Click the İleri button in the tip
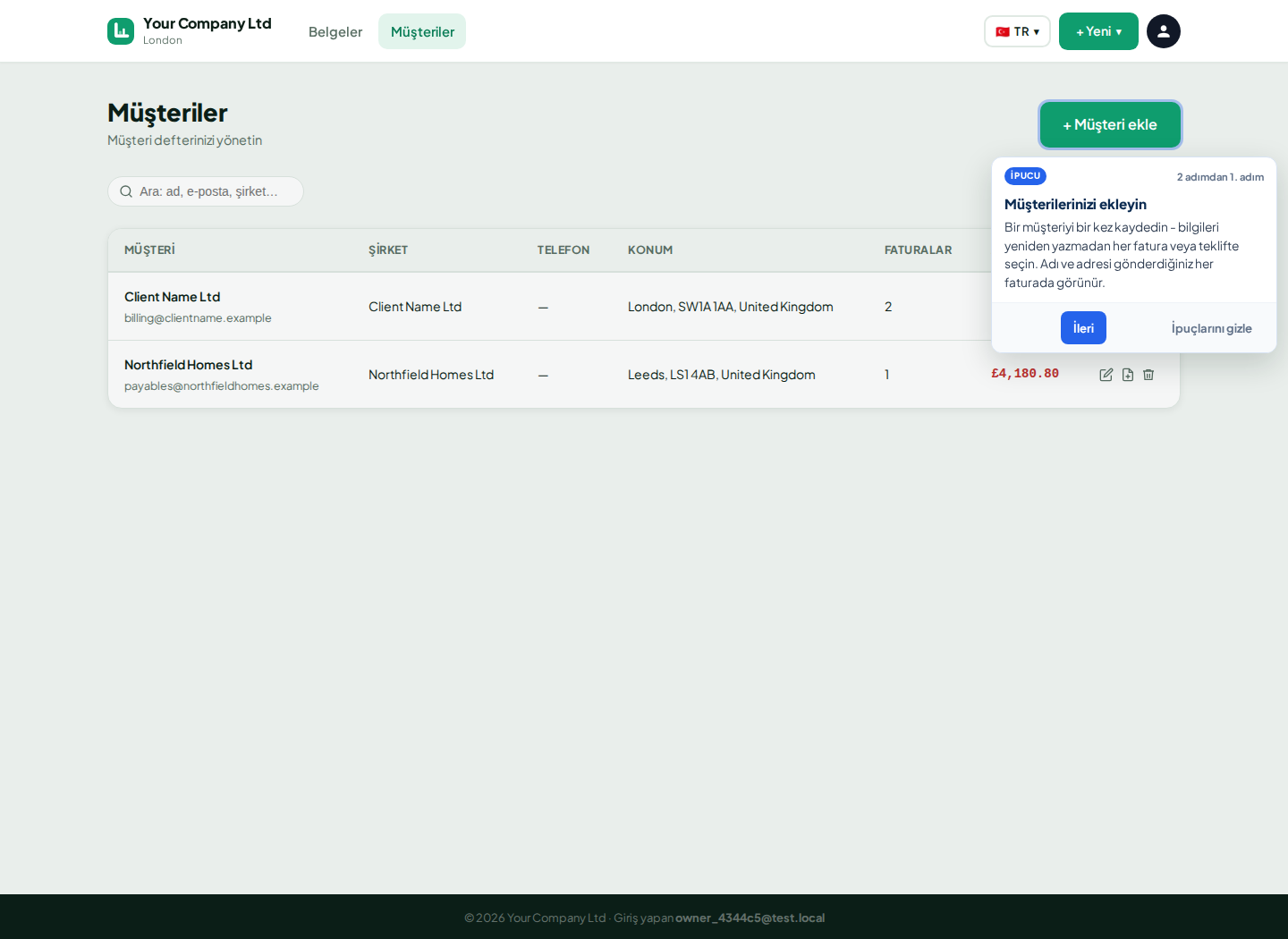 point(1083,328)
